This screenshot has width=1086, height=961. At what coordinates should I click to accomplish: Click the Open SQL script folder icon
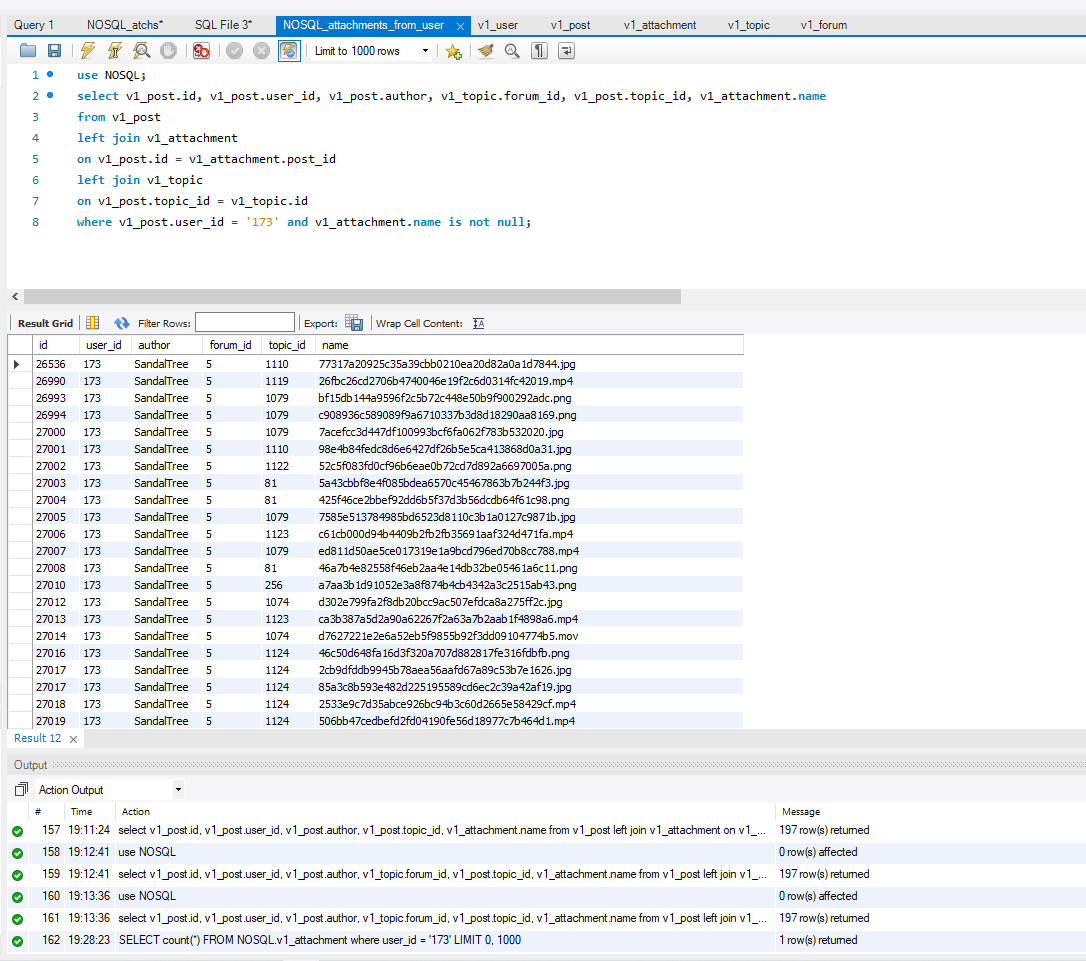point(27,51)
